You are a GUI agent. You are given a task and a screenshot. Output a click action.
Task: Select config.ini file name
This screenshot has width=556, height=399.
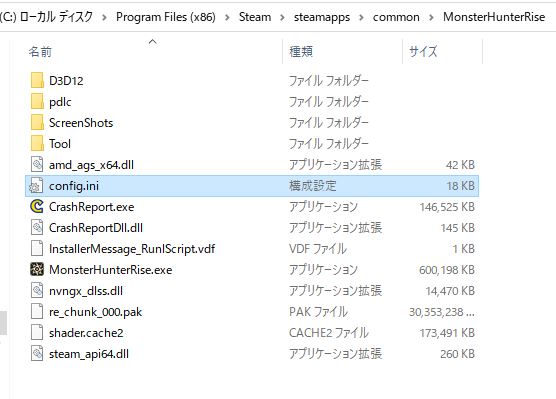(74, 186)
